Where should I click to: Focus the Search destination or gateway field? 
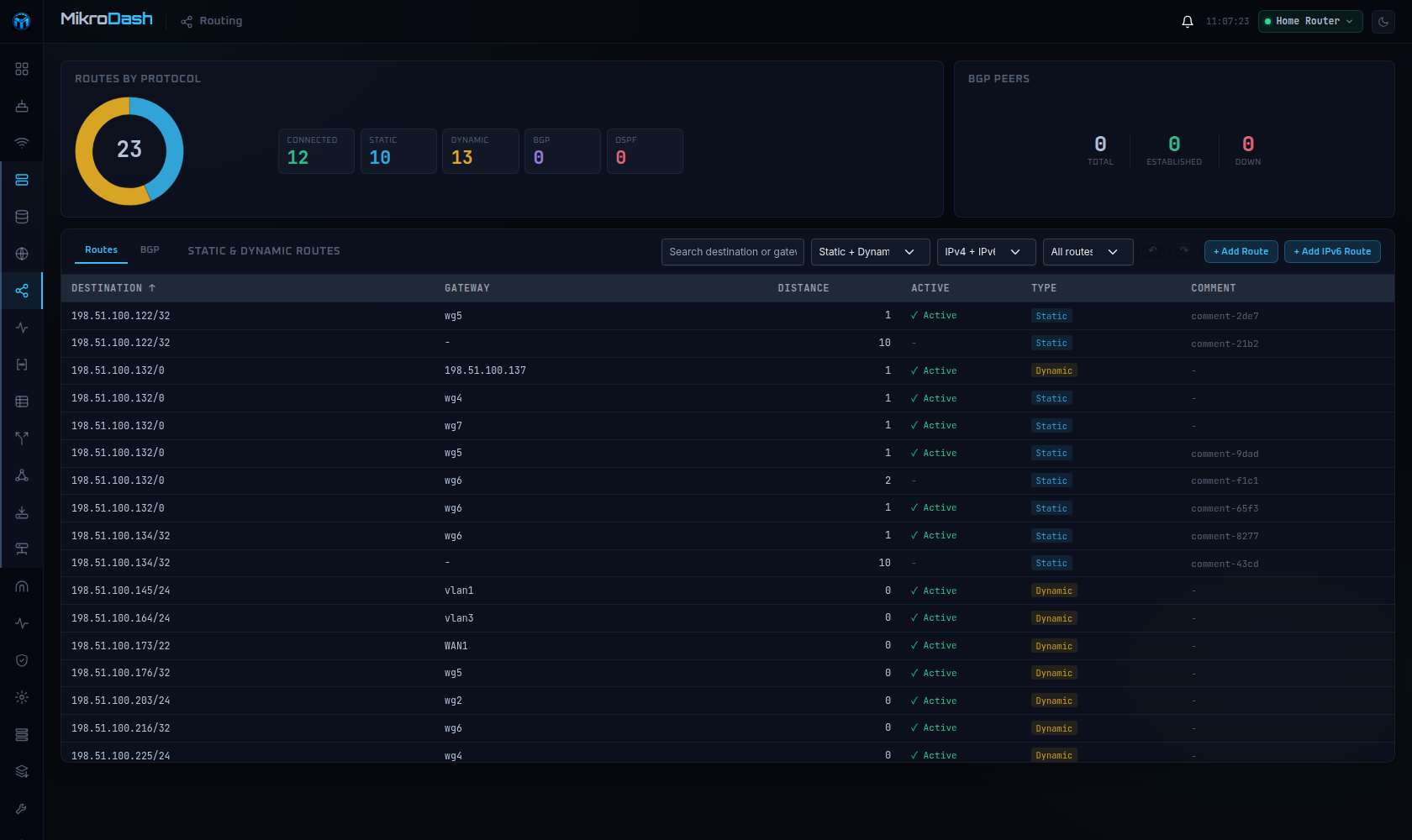click(x=732, y=252)
